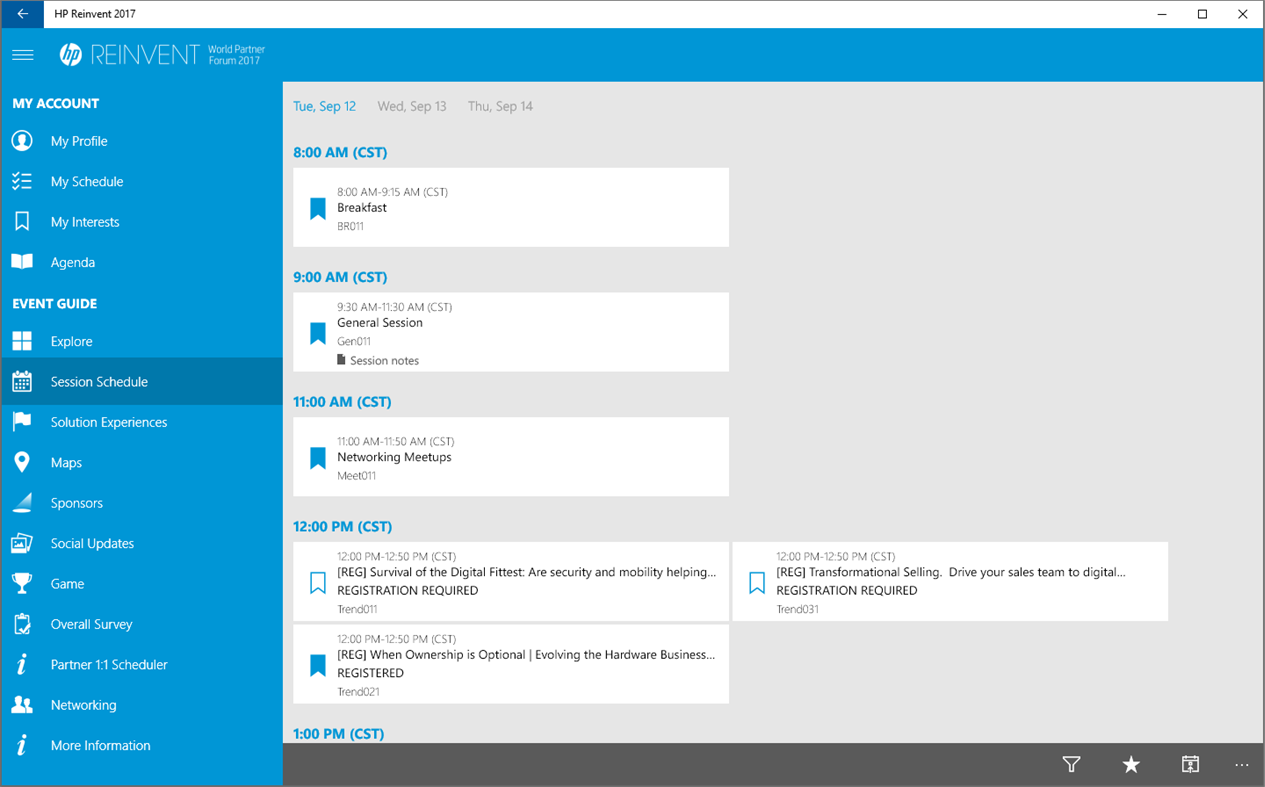The image size is (1265, 787).
Task: Click the filter funnel icon in the bottom bar
Action: [x=1071, y=764]
